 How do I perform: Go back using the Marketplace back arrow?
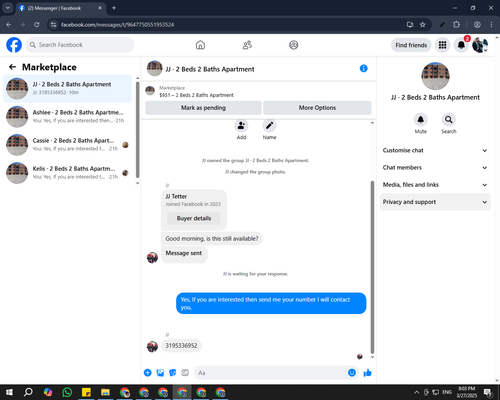pyautogui.click(x=12, y=67)
